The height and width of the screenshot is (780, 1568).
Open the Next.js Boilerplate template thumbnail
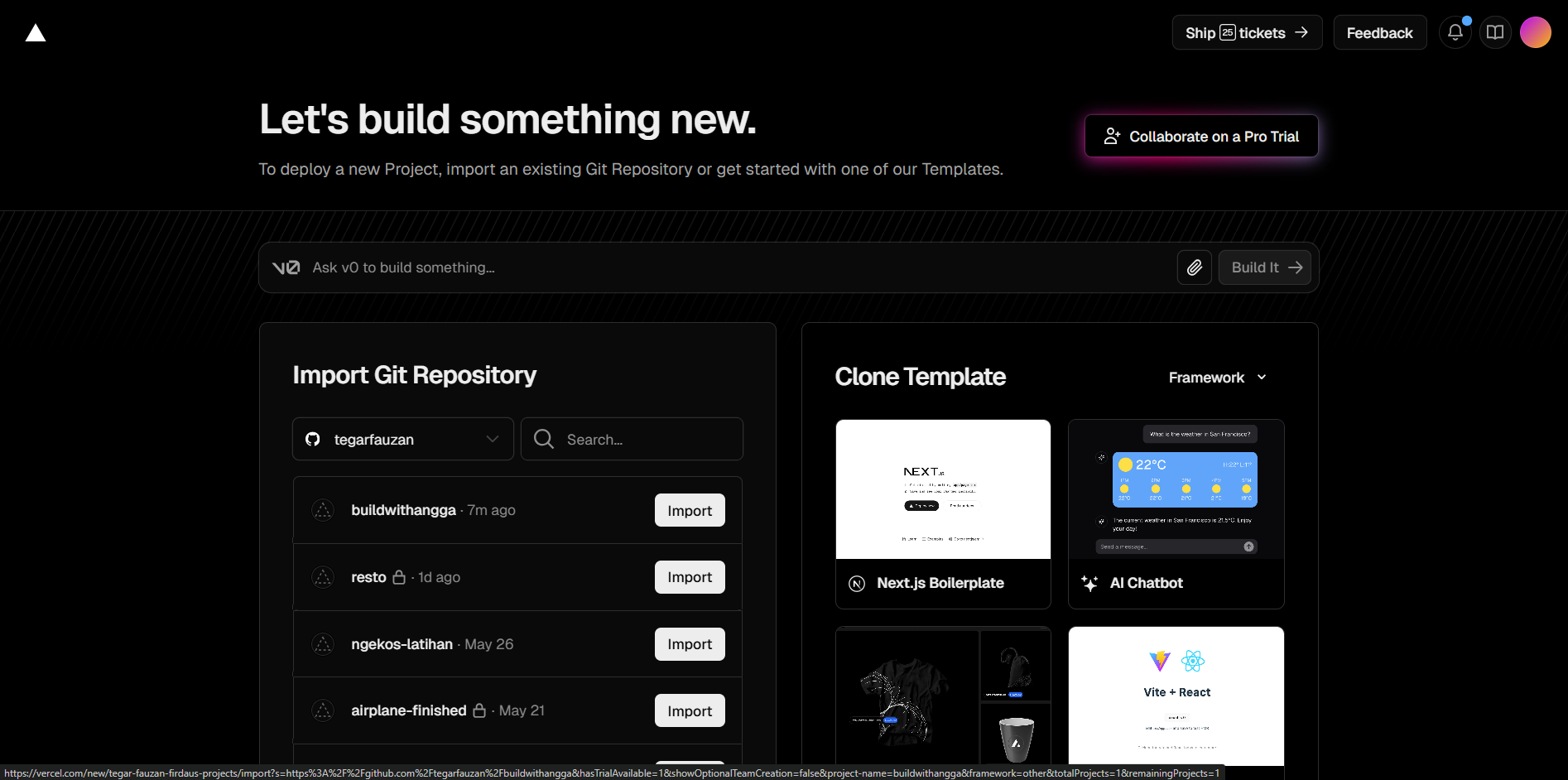943,489
